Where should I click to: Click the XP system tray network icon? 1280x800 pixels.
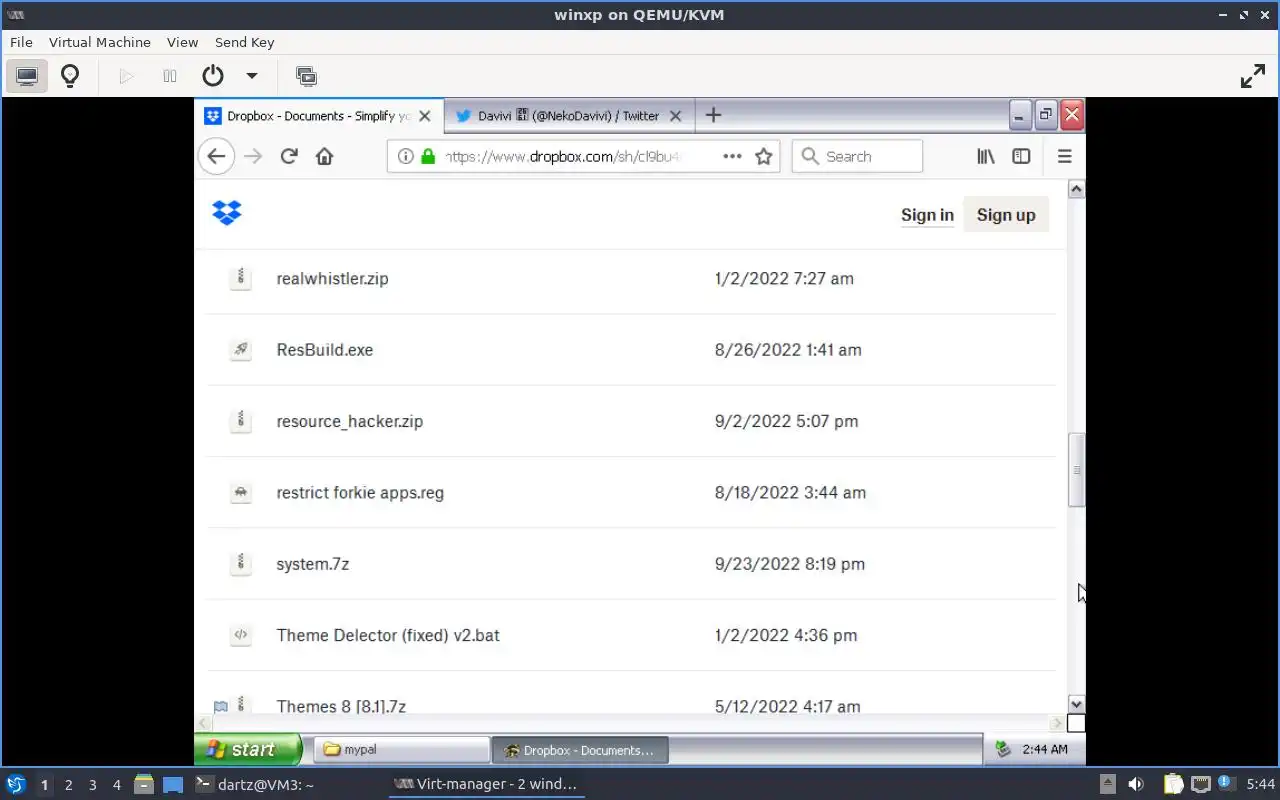[x=1003, y=749]
